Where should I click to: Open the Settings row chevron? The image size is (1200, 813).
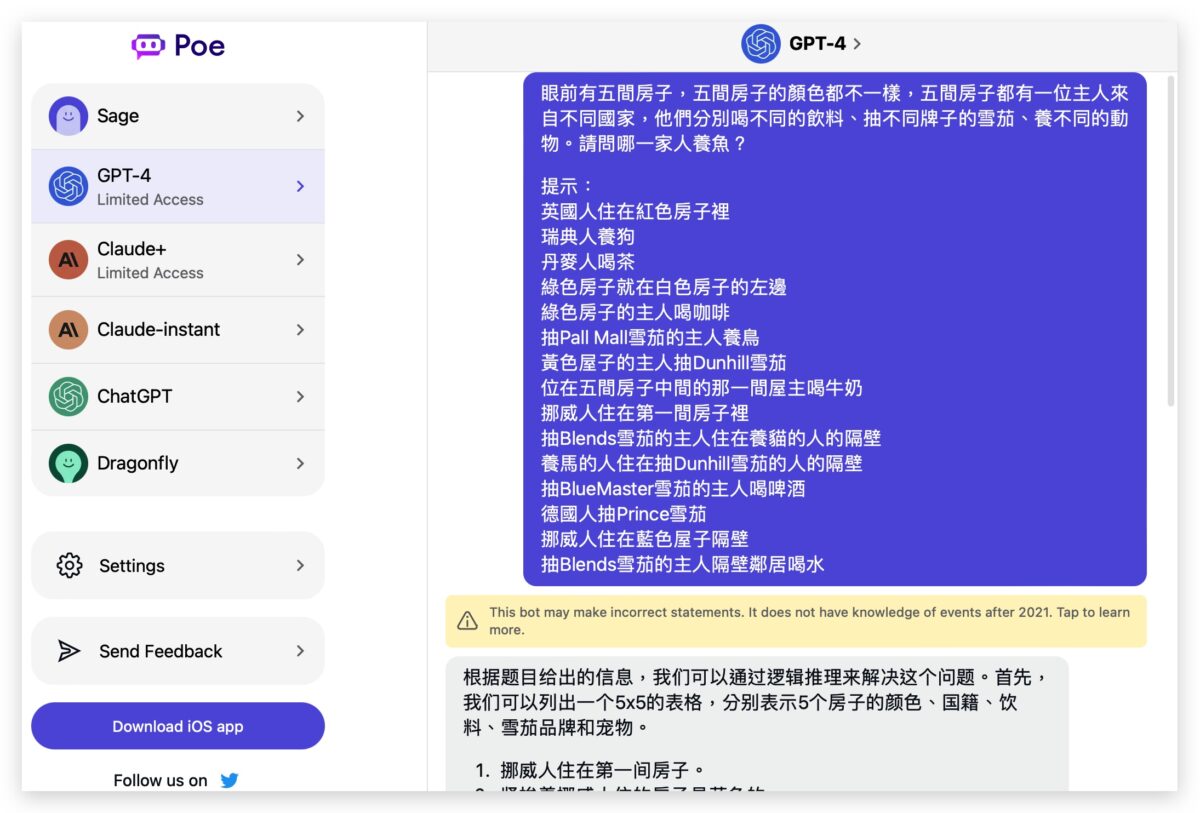coord(300,566)
